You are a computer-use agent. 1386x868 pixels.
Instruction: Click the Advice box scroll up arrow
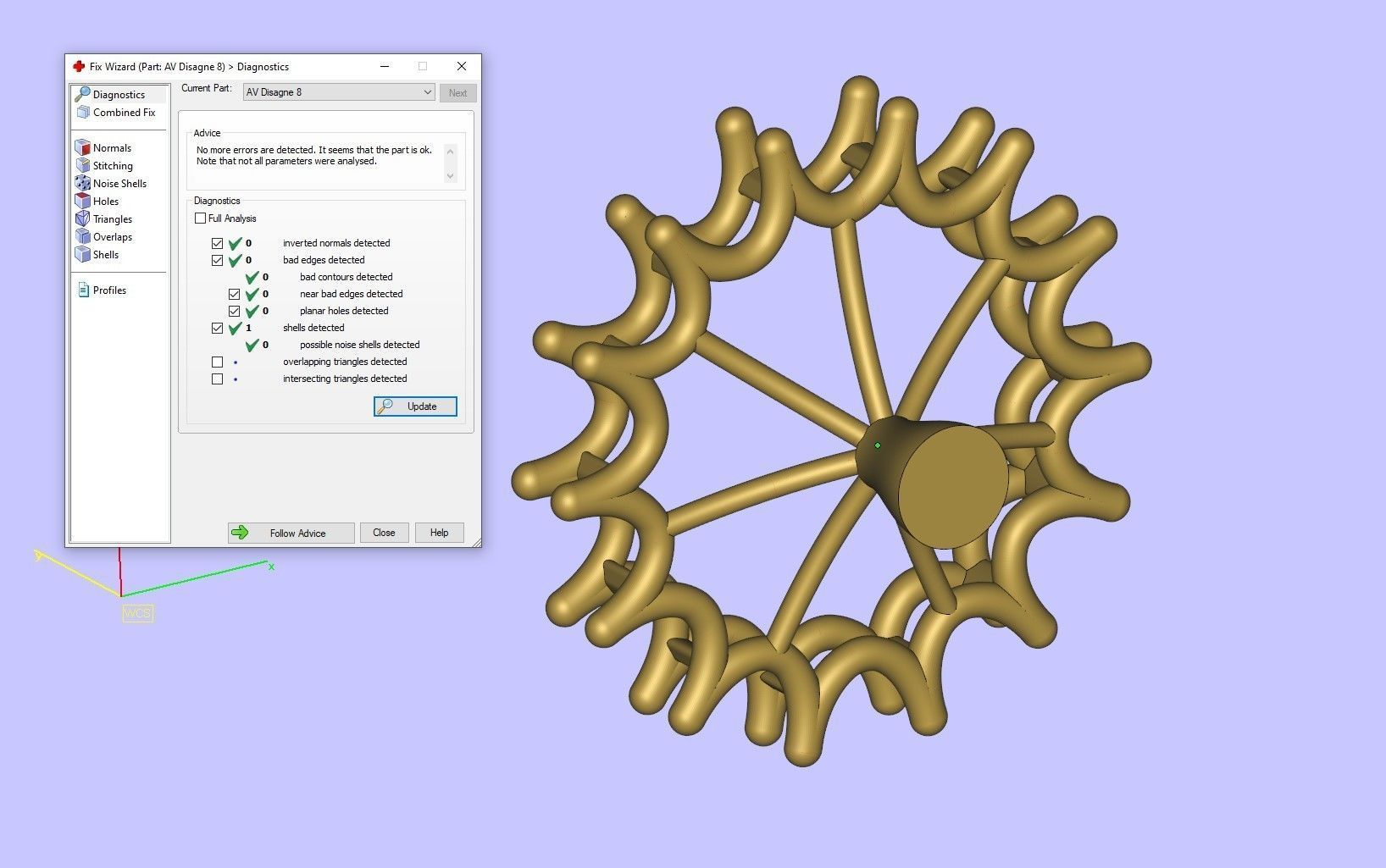451,152
